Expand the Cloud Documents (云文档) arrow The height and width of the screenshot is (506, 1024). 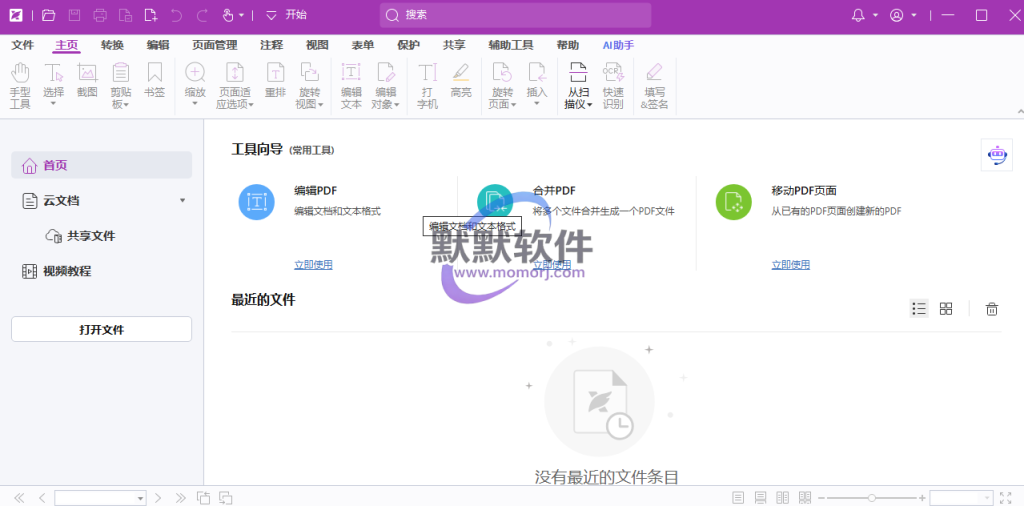tap(182, 200)
